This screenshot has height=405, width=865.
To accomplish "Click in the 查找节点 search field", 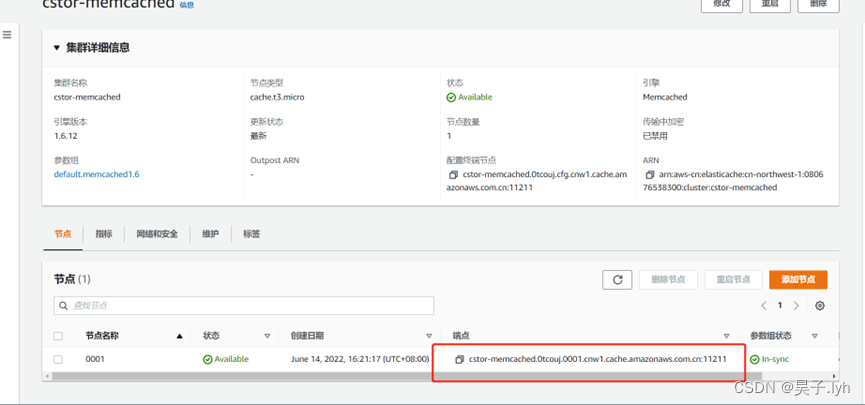I will point(244,306).
